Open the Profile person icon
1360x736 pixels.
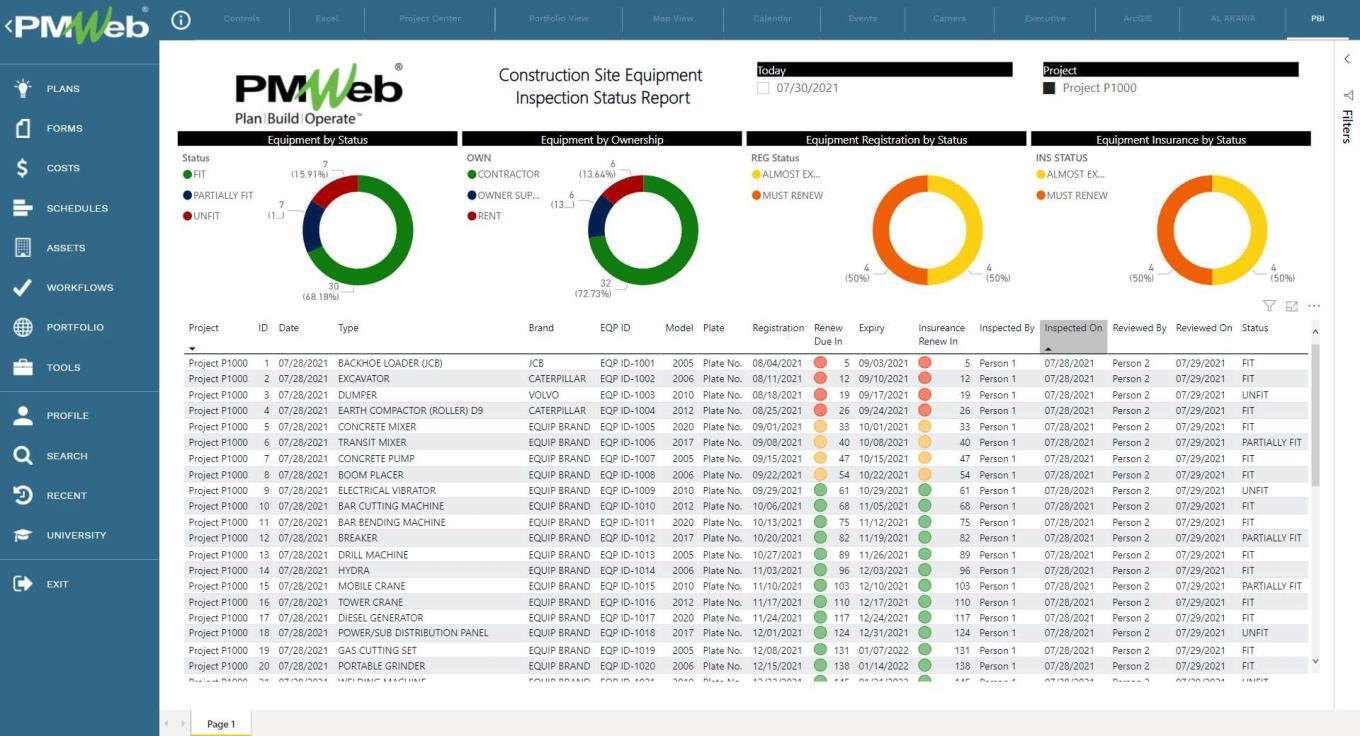(x=23, y=415)
